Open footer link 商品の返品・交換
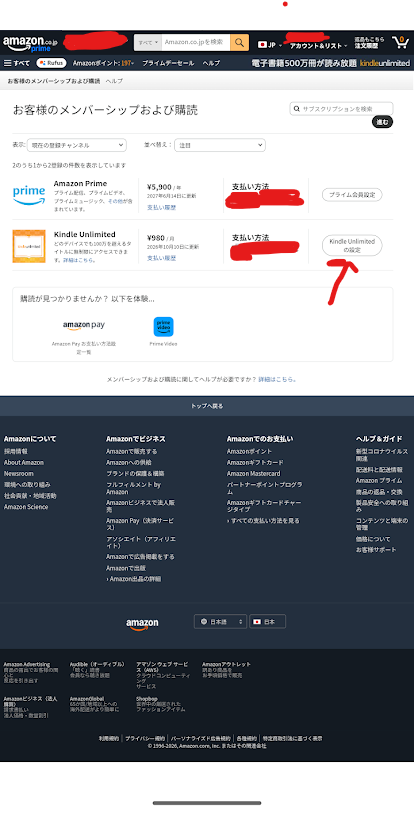 pos(379,492)
